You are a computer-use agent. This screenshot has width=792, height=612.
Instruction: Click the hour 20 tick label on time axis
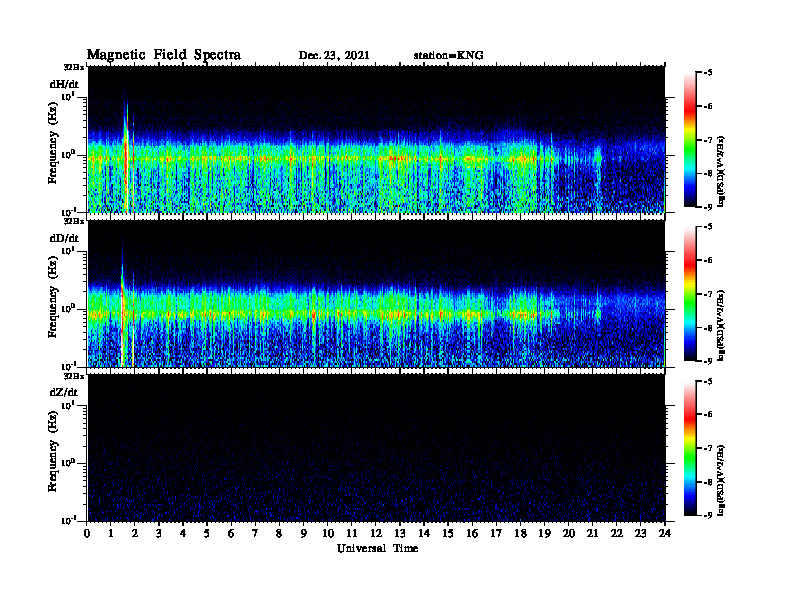tap(569, 533)
